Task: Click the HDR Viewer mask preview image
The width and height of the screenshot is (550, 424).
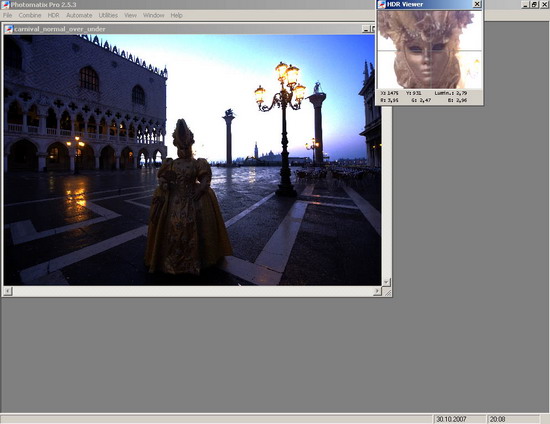Action: click(429, 49)
